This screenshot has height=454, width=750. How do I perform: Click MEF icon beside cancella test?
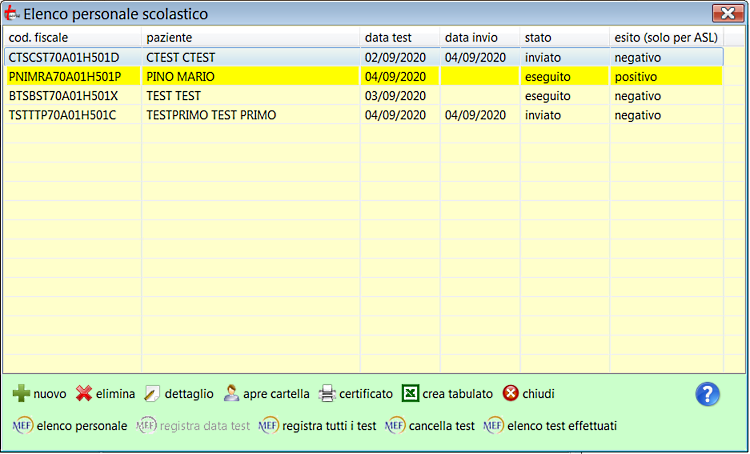(395, 425)
